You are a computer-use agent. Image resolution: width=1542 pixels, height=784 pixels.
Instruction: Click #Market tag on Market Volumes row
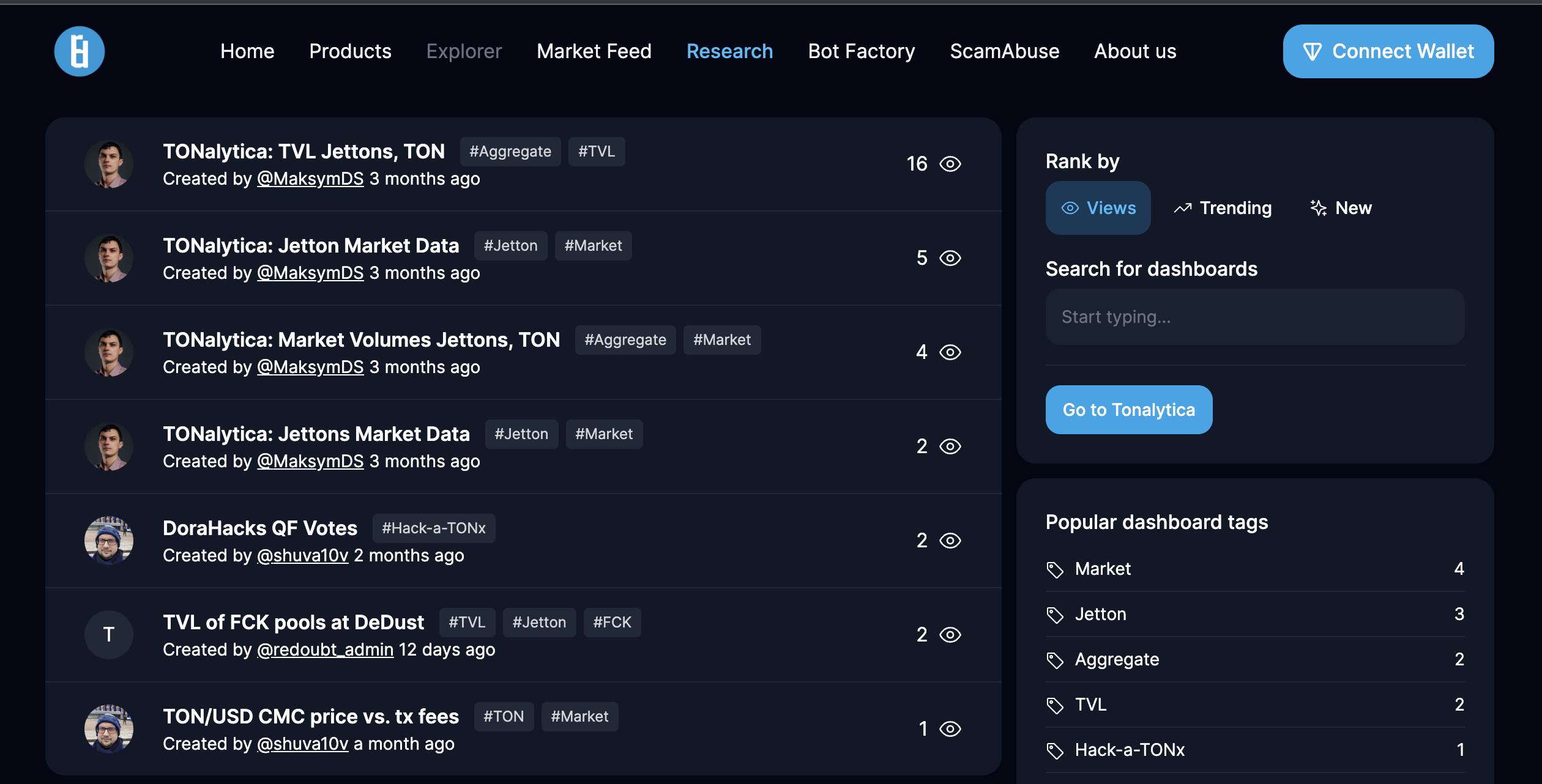coord(722,339)
